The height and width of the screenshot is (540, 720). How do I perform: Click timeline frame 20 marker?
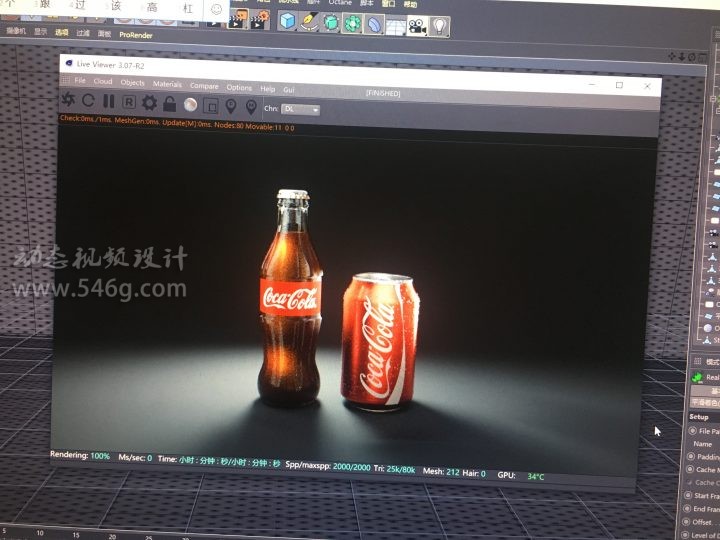(x=112, y=536)
